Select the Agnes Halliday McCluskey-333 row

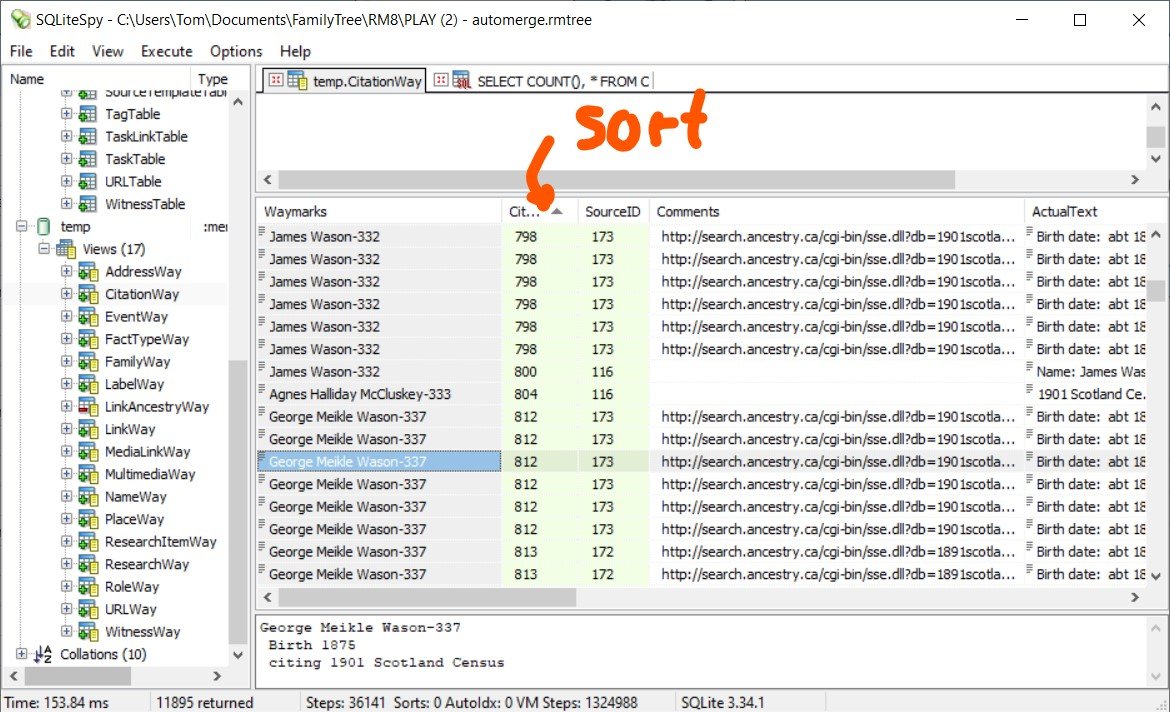(x=701, y=394)
